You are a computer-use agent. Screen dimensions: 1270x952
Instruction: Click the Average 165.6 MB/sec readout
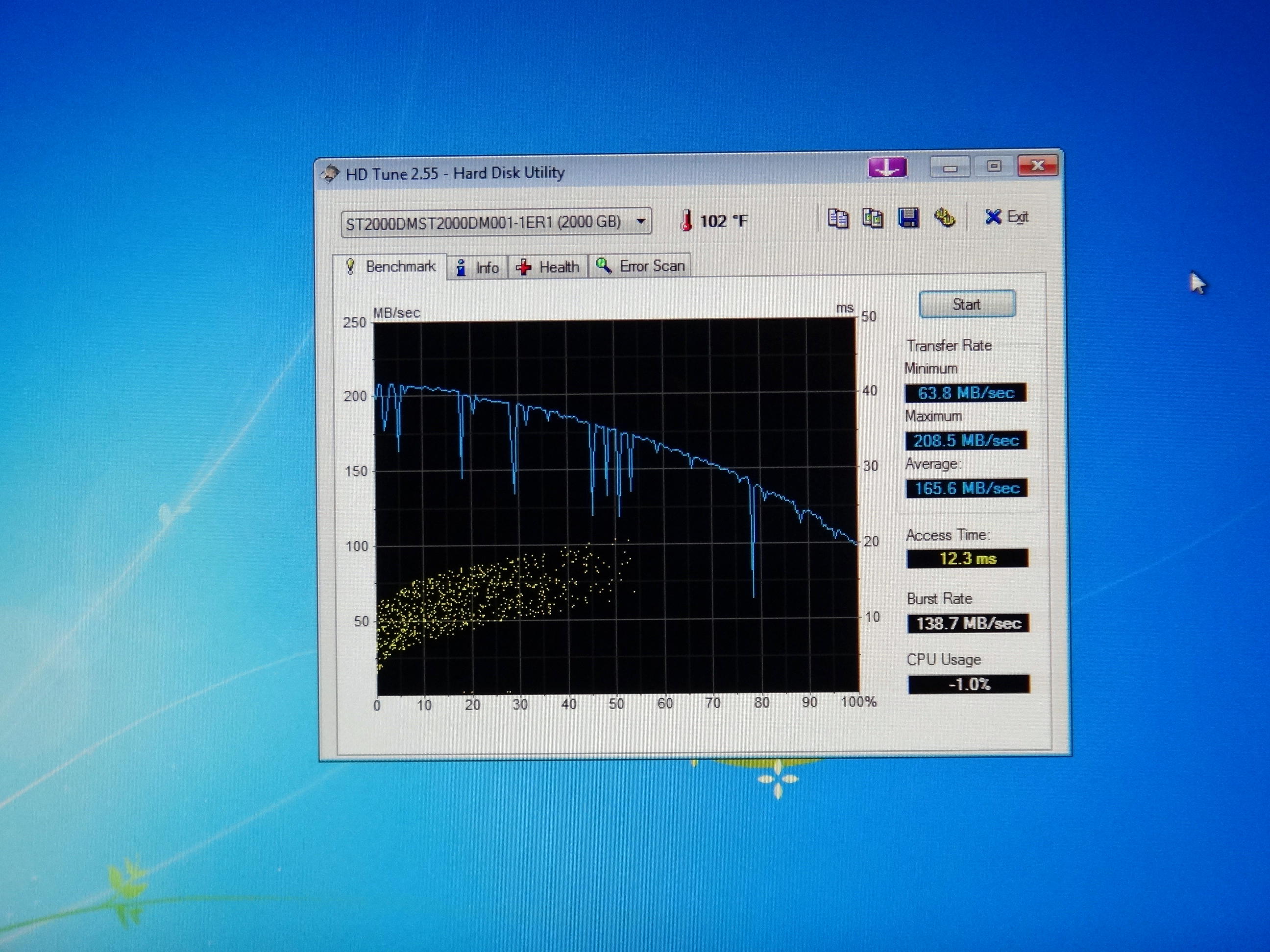click(x=966, y=488)
